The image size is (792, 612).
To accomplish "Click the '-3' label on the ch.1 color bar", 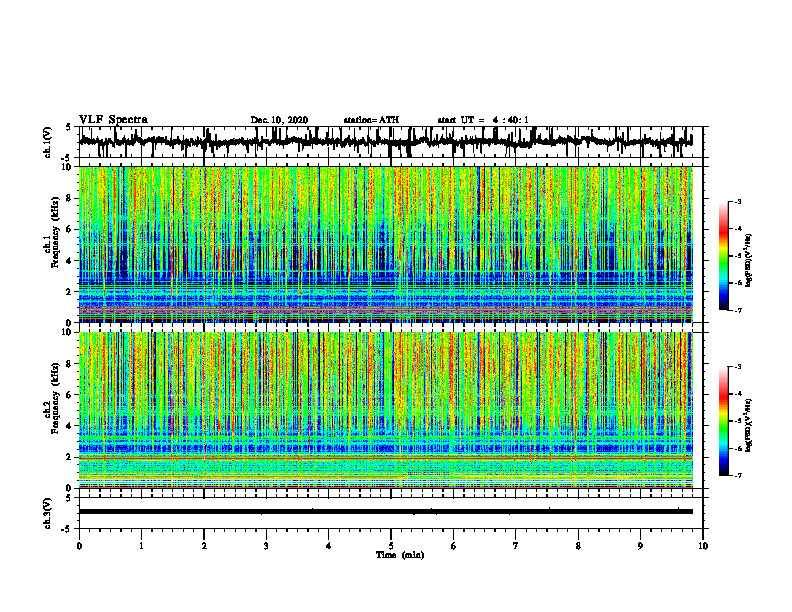I will 737,202.
